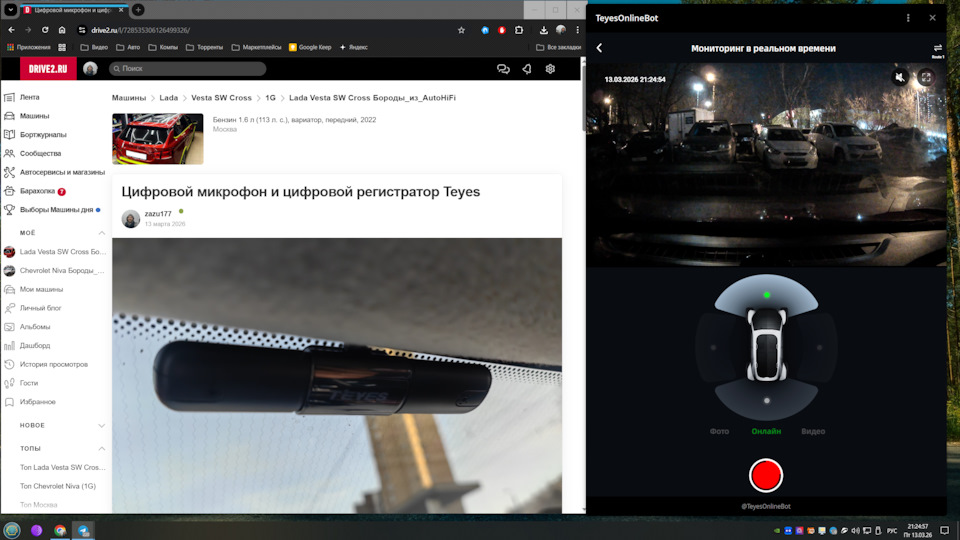Open the Маркетплейсы bookmarks folder
The width and height of the screenshot is (960, 540).
coord(257,47)
